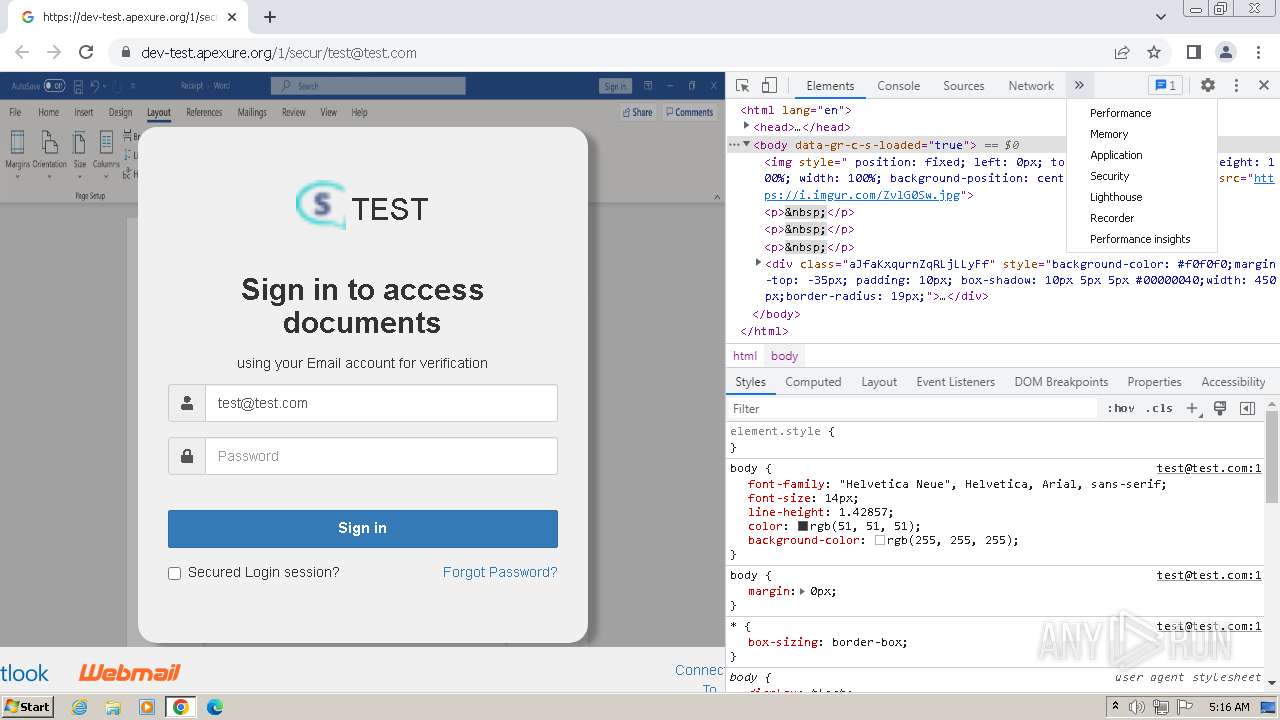
Task: Open media player taskbar icon
Action: pos(147,707)
